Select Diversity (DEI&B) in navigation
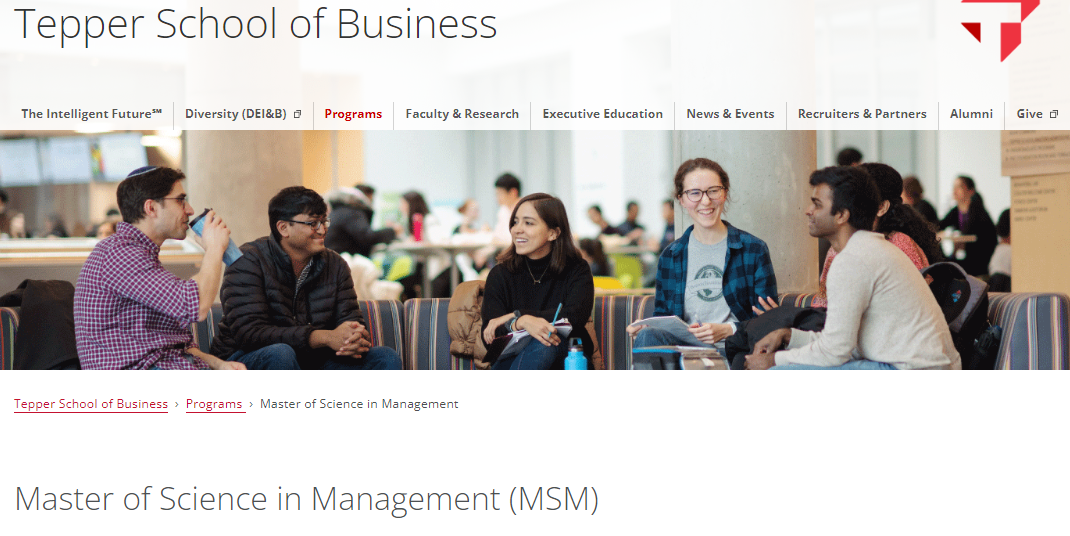 (x=235, y=114)
